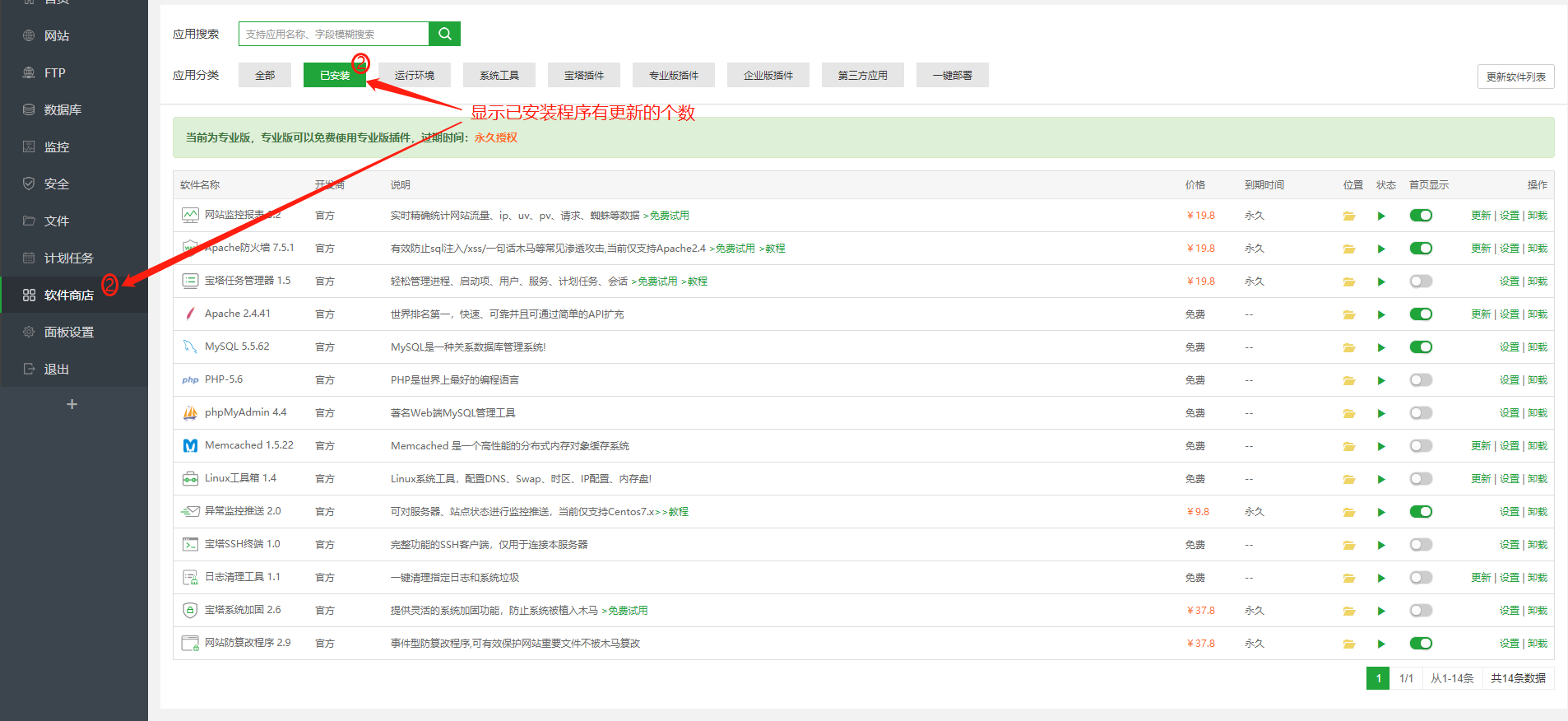Open 数据库 in the sidebar
Screen dimensions: 1568x721
coord(63,109)
